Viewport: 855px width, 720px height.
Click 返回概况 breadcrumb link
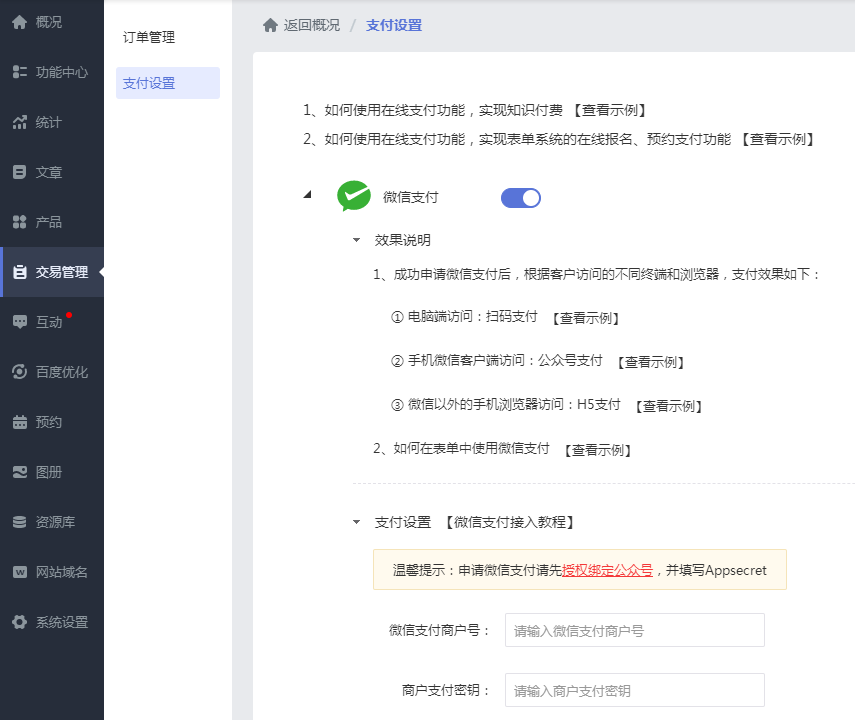[x=311, y=25]
